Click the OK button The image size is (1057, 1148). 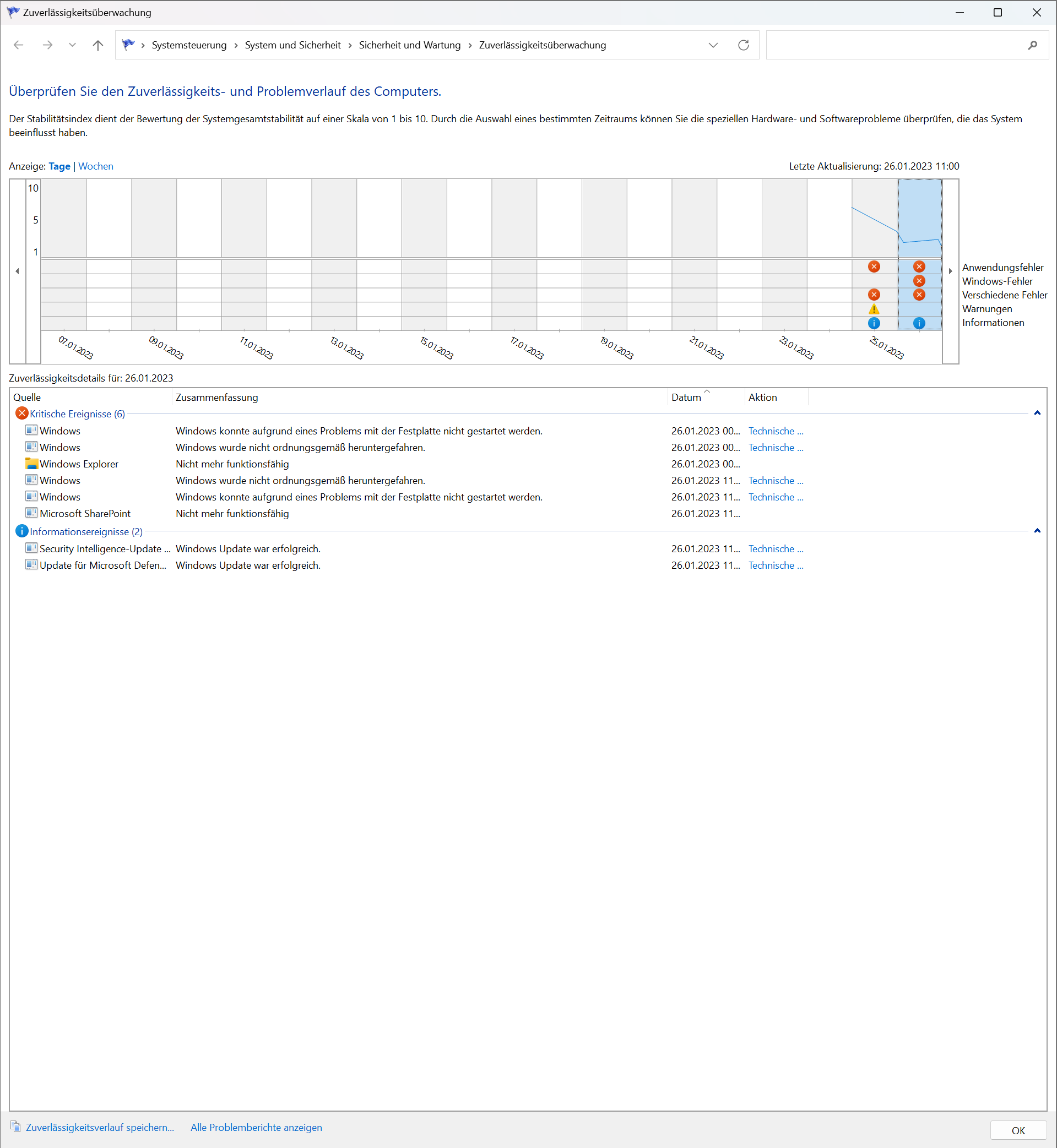click(x=1018, y=1130)
